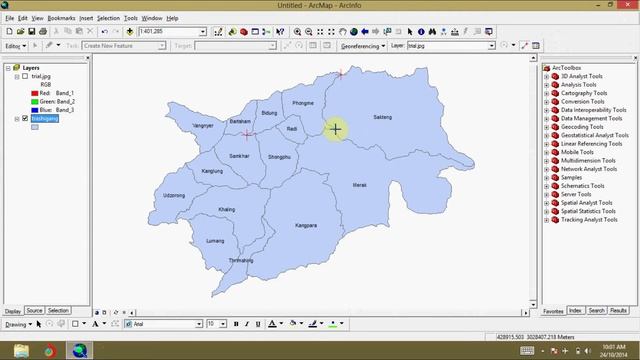Select the drawing toolbar's Select Elements pointer

click(x=39, y=324)
